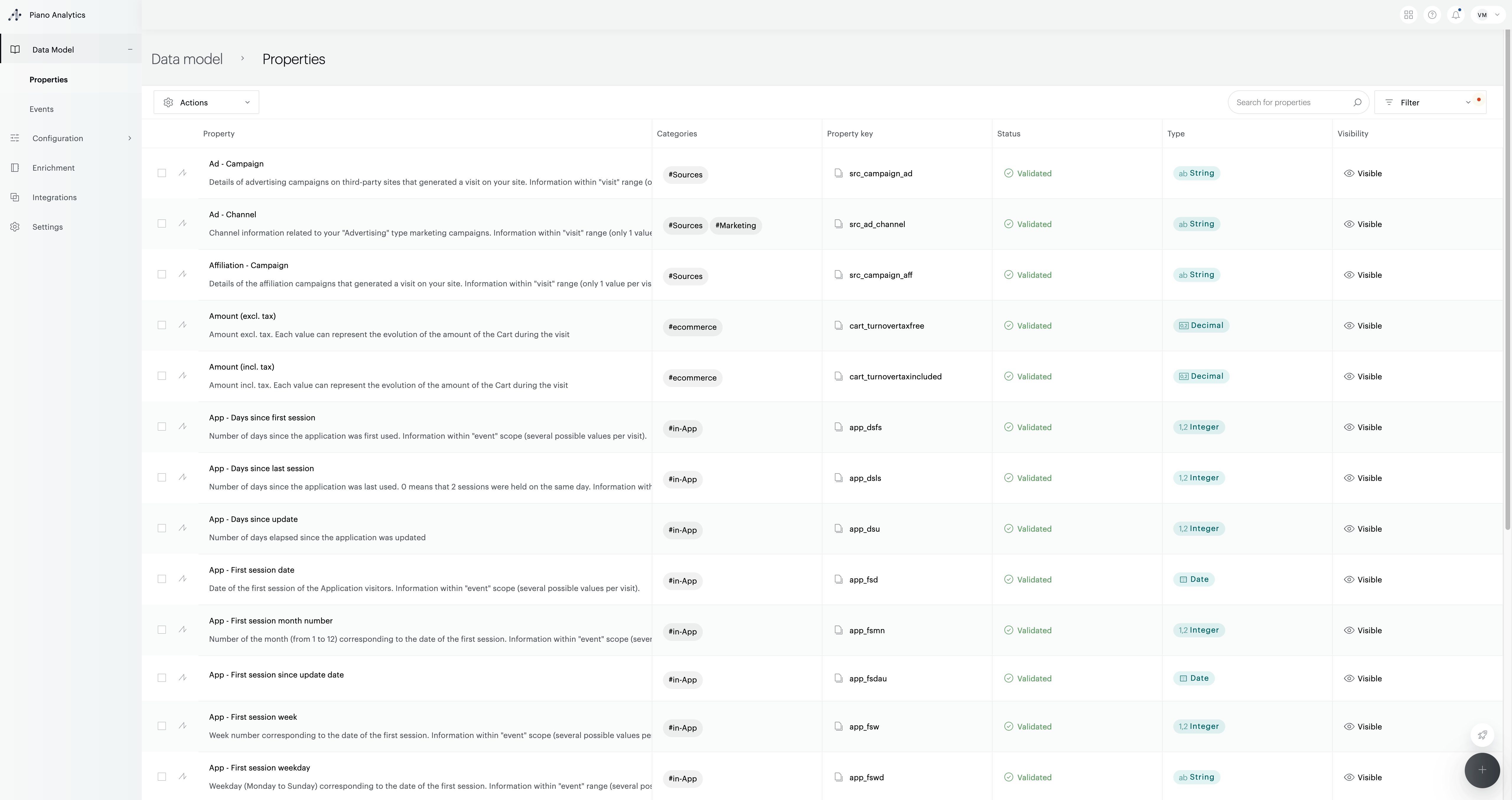Click the Piano Analytics logo

point(47,15)
